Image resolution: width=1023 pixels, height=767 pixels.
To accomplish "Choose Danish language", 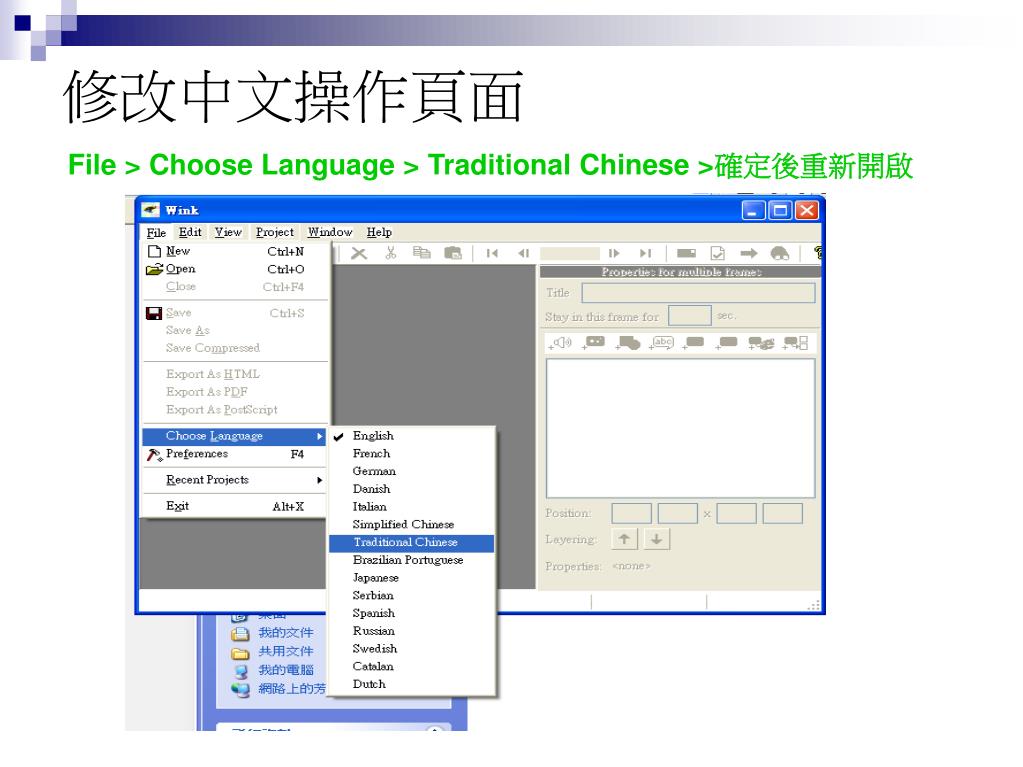I will point(412,489).
